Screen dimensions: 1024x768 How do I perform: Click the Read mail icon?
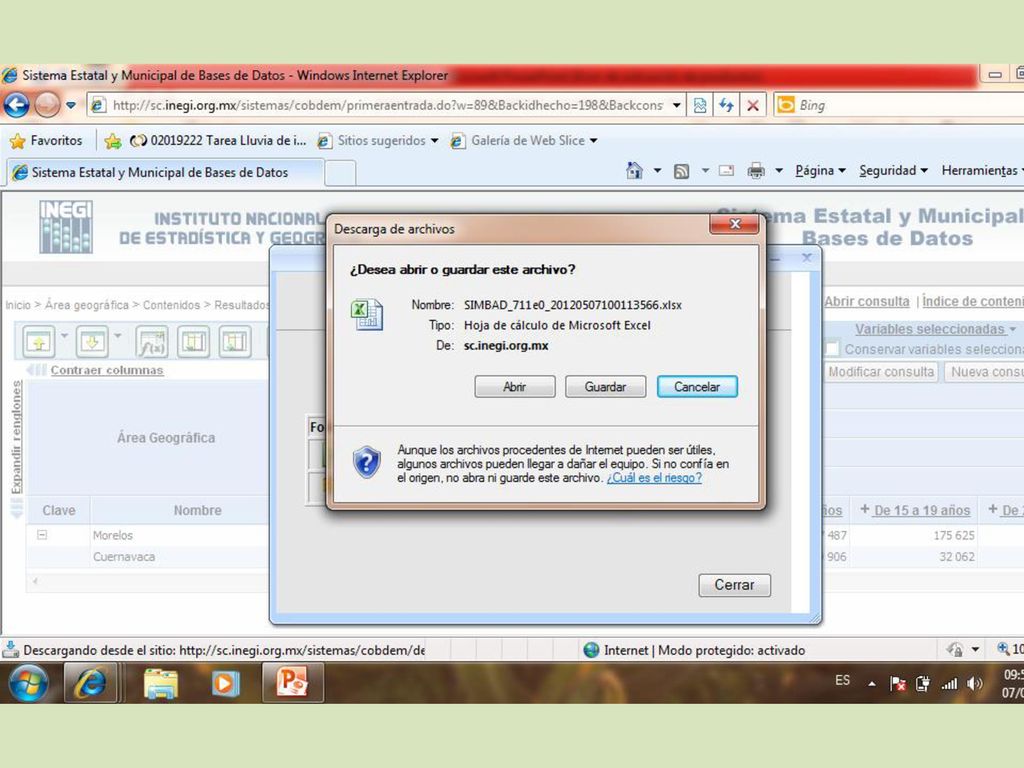pos(726,171)
